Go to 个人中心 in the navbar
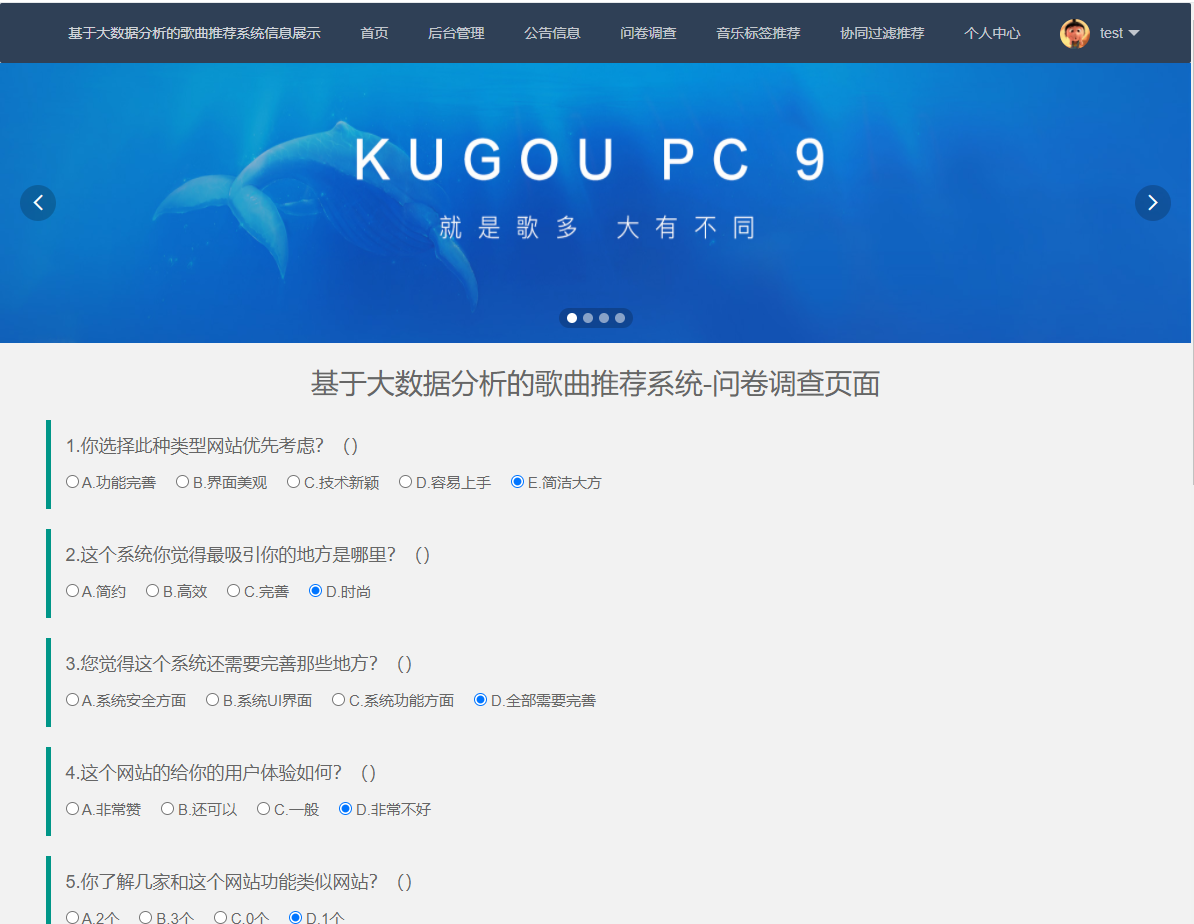Image resolution: width=1194 pixels, height=924 pixels. point(991,33)
